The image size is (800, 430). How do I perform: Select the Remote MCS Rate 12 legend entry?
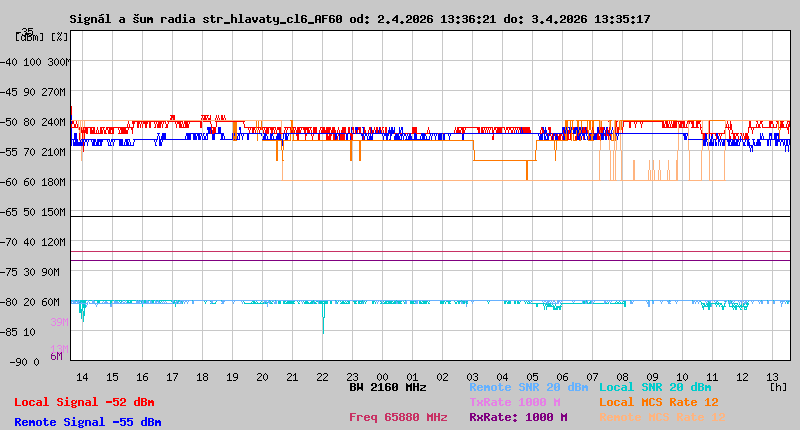click(662, 417)
